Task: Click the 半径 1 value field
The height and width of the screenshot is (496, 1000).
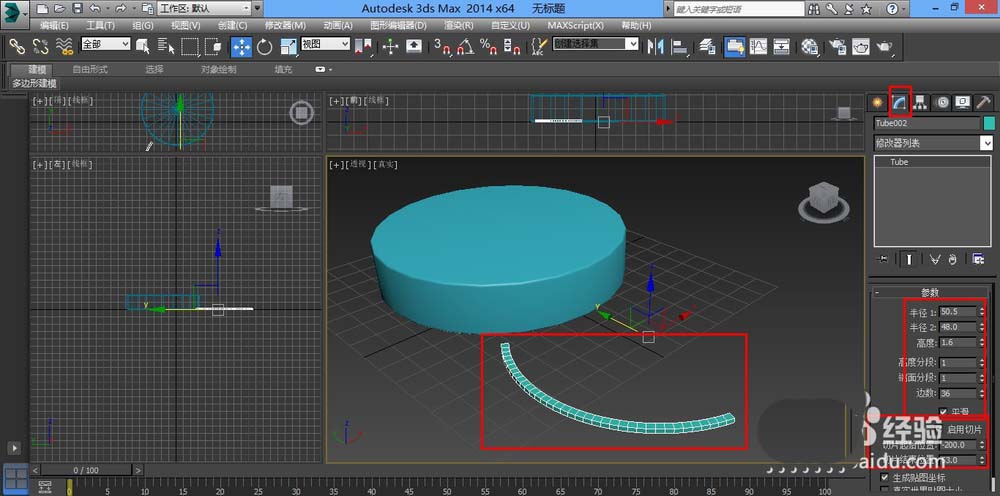Action: tap(958, 311)
